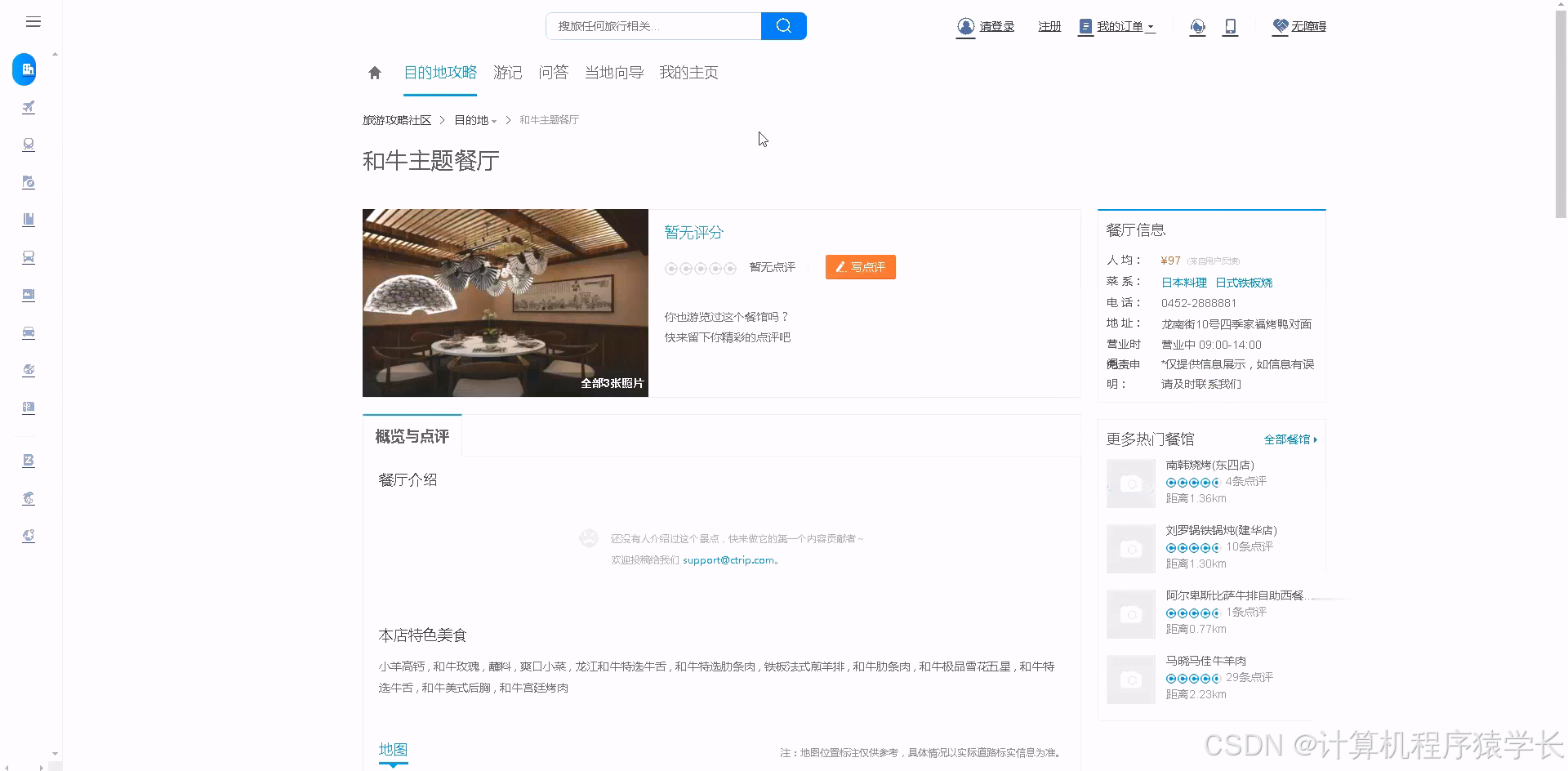This screenshot has width=1568, height=771.
Task: Expand the 我的订单 dropdown
Action: click(x=1119, y=26)
